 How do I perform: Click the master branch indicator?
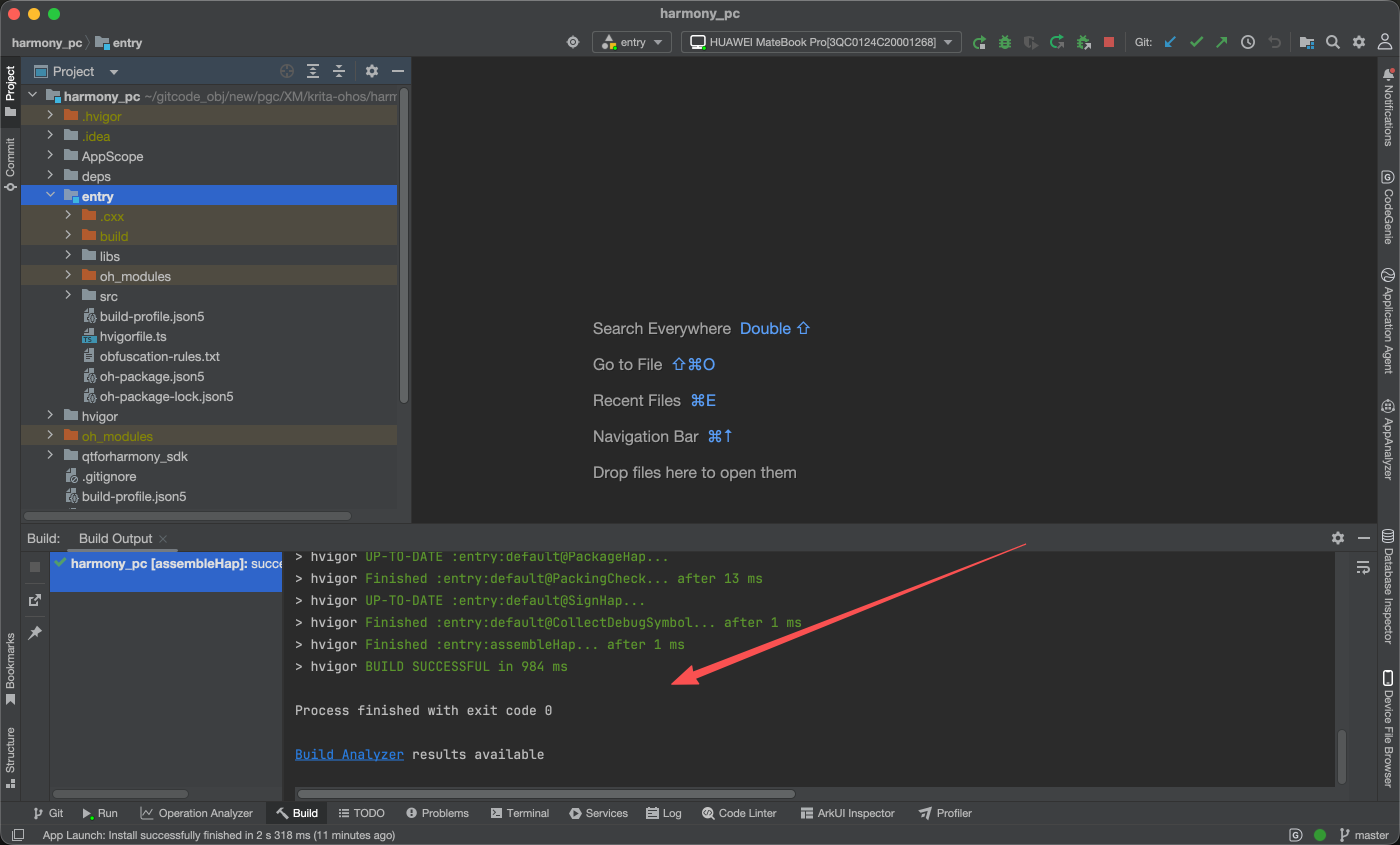coord(1363,834)
